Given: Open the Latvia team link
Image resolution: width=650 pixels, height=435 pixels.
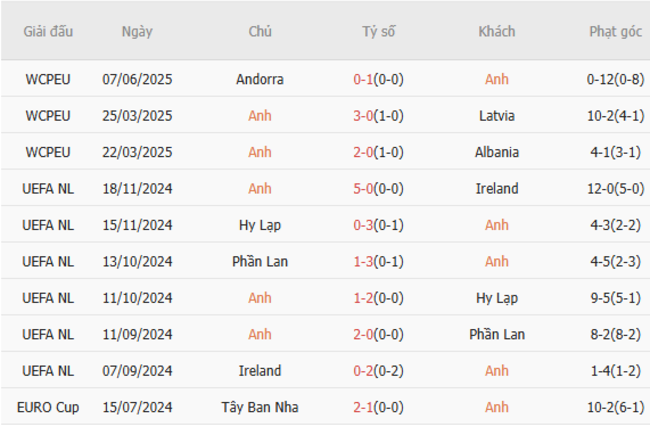Looking at the screenshot, I should click(x=497, y=116).
